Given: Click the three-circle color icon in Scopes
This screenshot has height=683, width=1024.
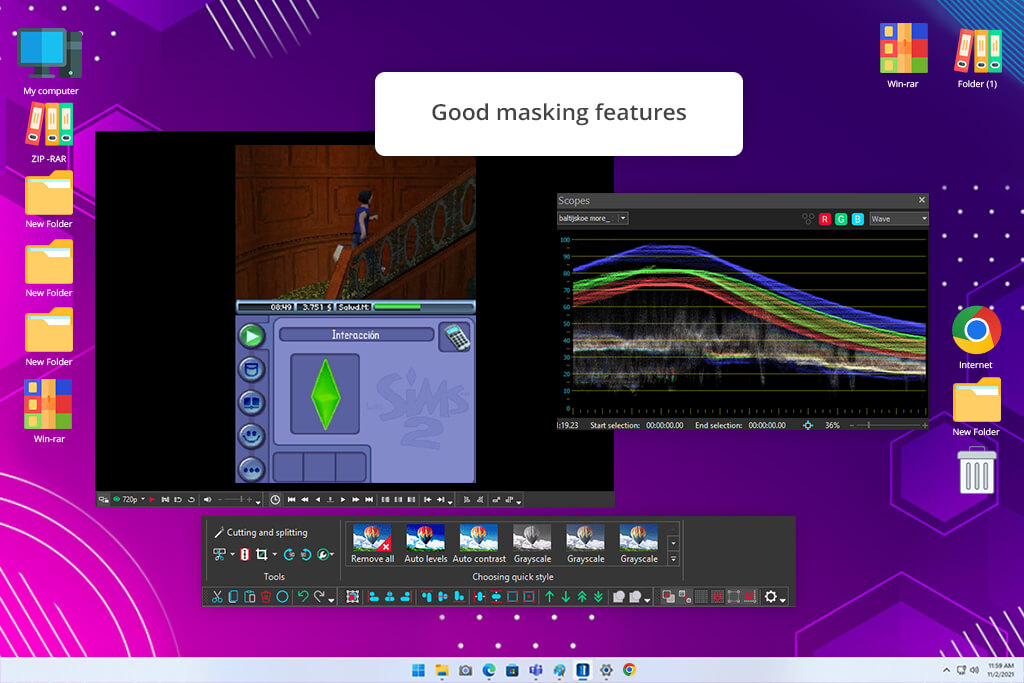Looking at the screenshot, I should pyautogui.click(x=808, y=219).
